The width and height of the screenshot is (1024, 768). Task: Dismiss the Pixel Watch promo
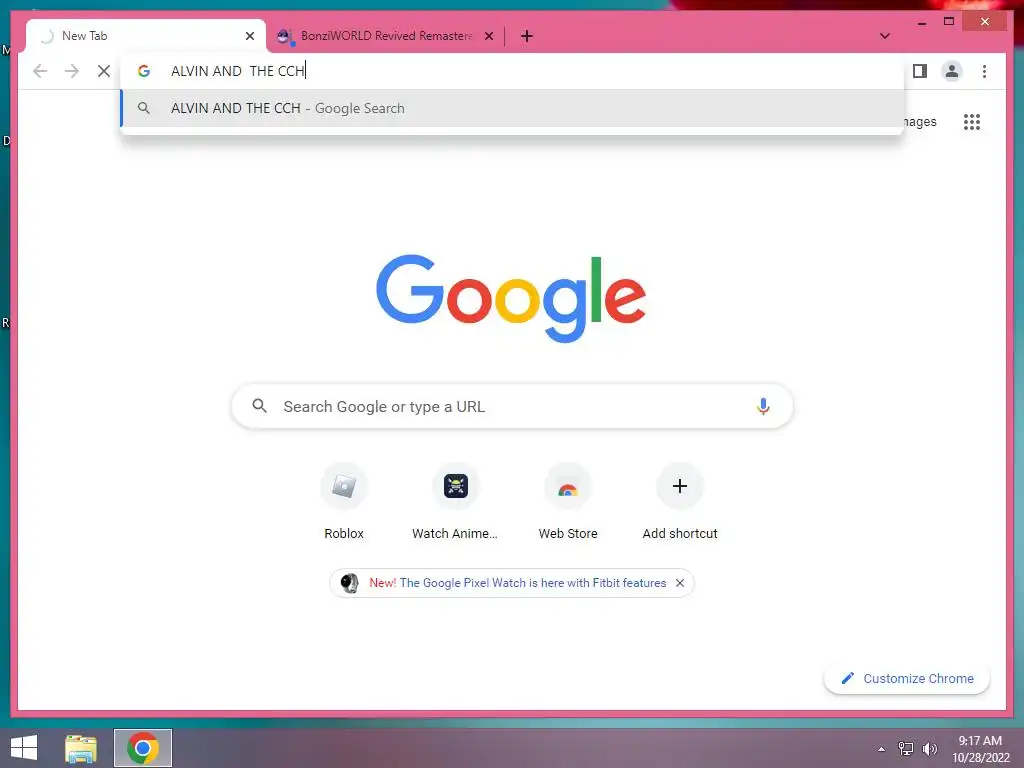(x=680, y=583)
